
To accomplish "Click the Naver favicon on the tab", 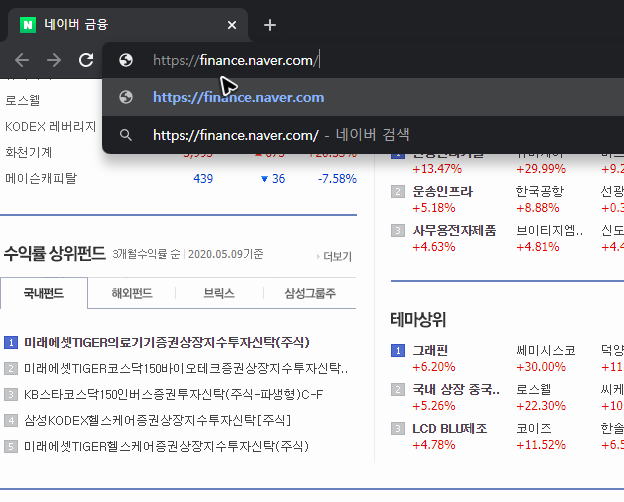I will coord(28,25).
